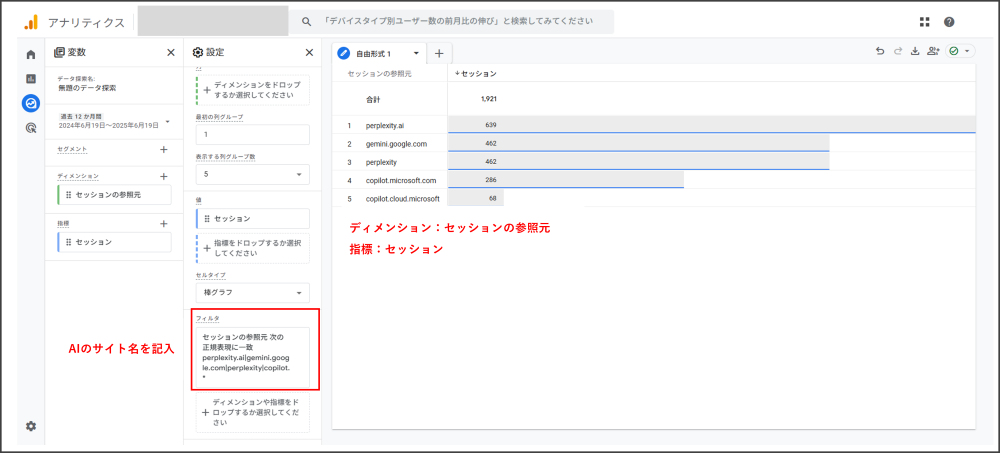Go to Home in left navigation
Image resolution: width=1000 pixels, height=453 pixels.
coord(31,54)
